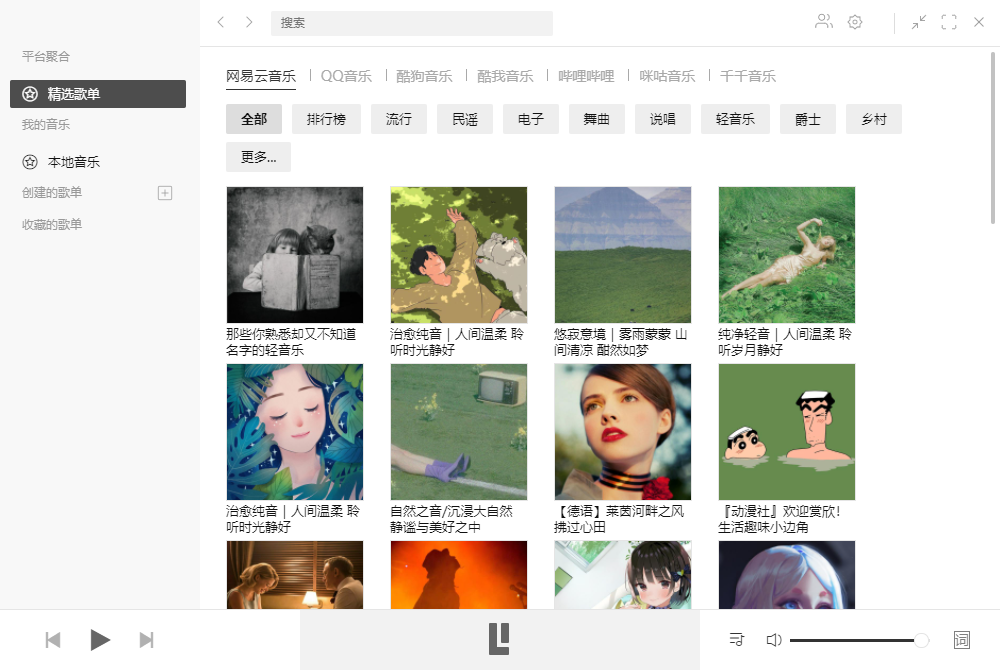Open the couple at table playlist cover

[295, 575]
